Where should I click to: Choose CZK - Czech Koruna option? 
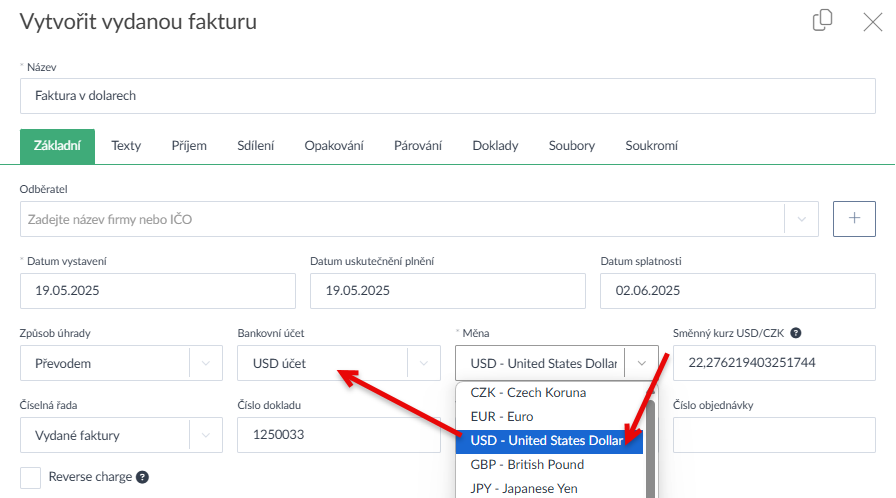pos(528,393)
